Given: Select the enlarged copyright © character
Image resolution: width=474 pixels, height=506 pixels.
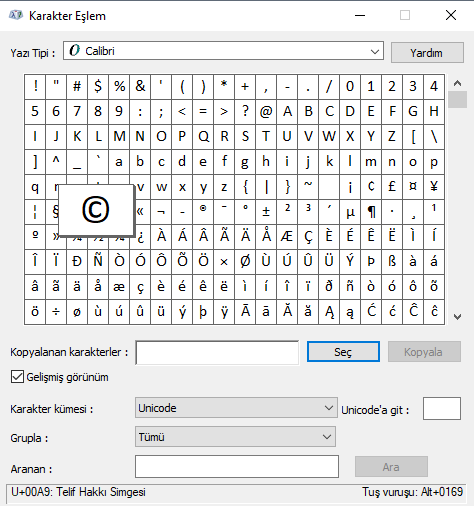Looking at the screenshot, I should pyautogui.click(x=96, y=210).
